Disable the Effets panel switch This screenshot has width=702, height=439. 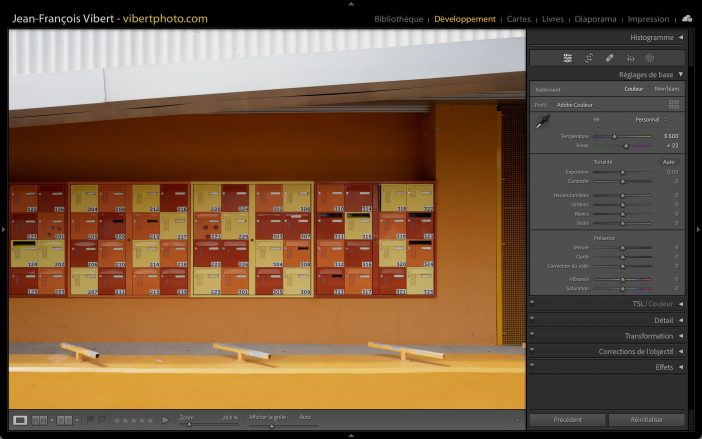point(532,367)
